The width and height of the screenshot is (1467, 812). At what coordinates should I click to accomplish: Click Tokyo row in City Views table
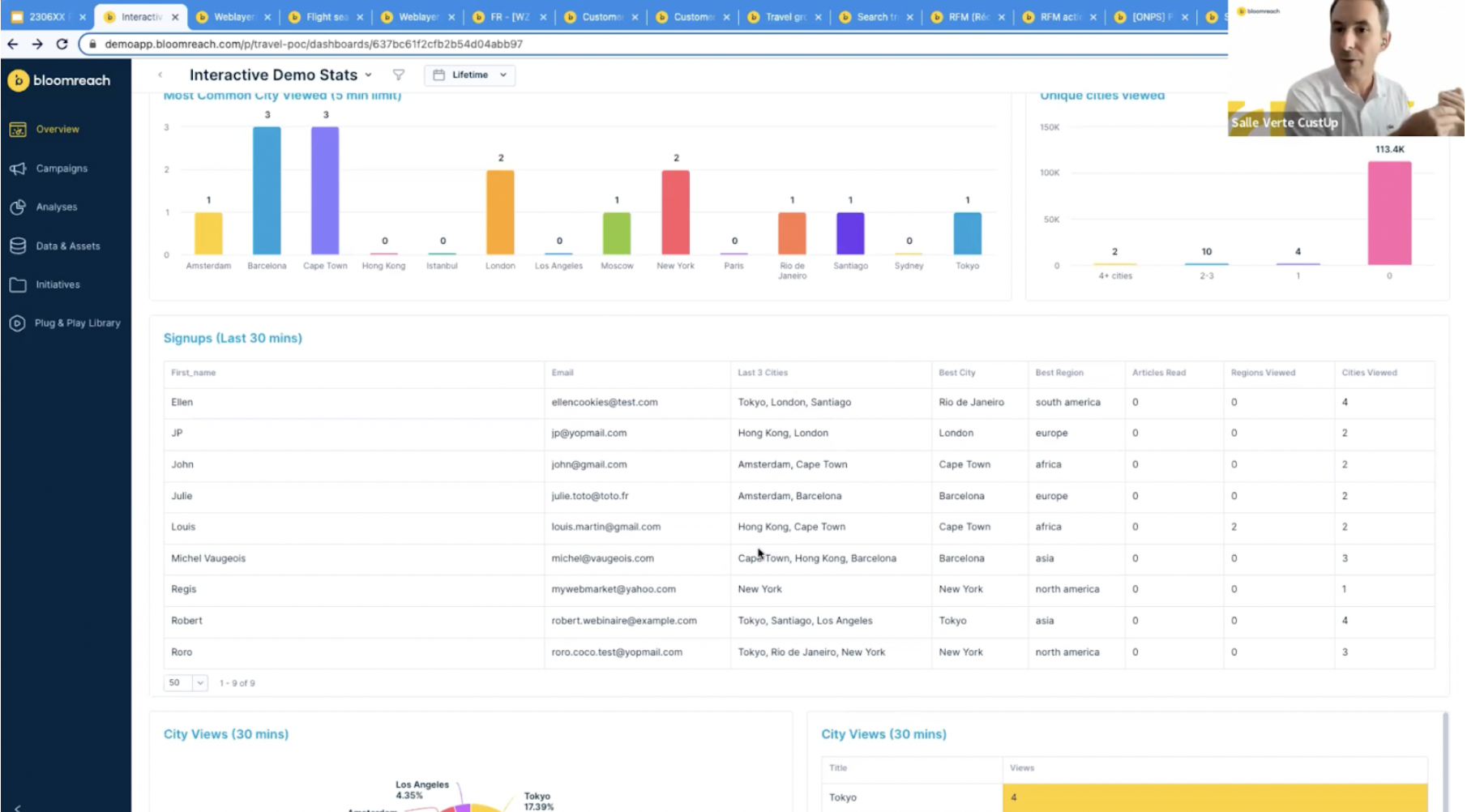click(x=1124, y=797)
